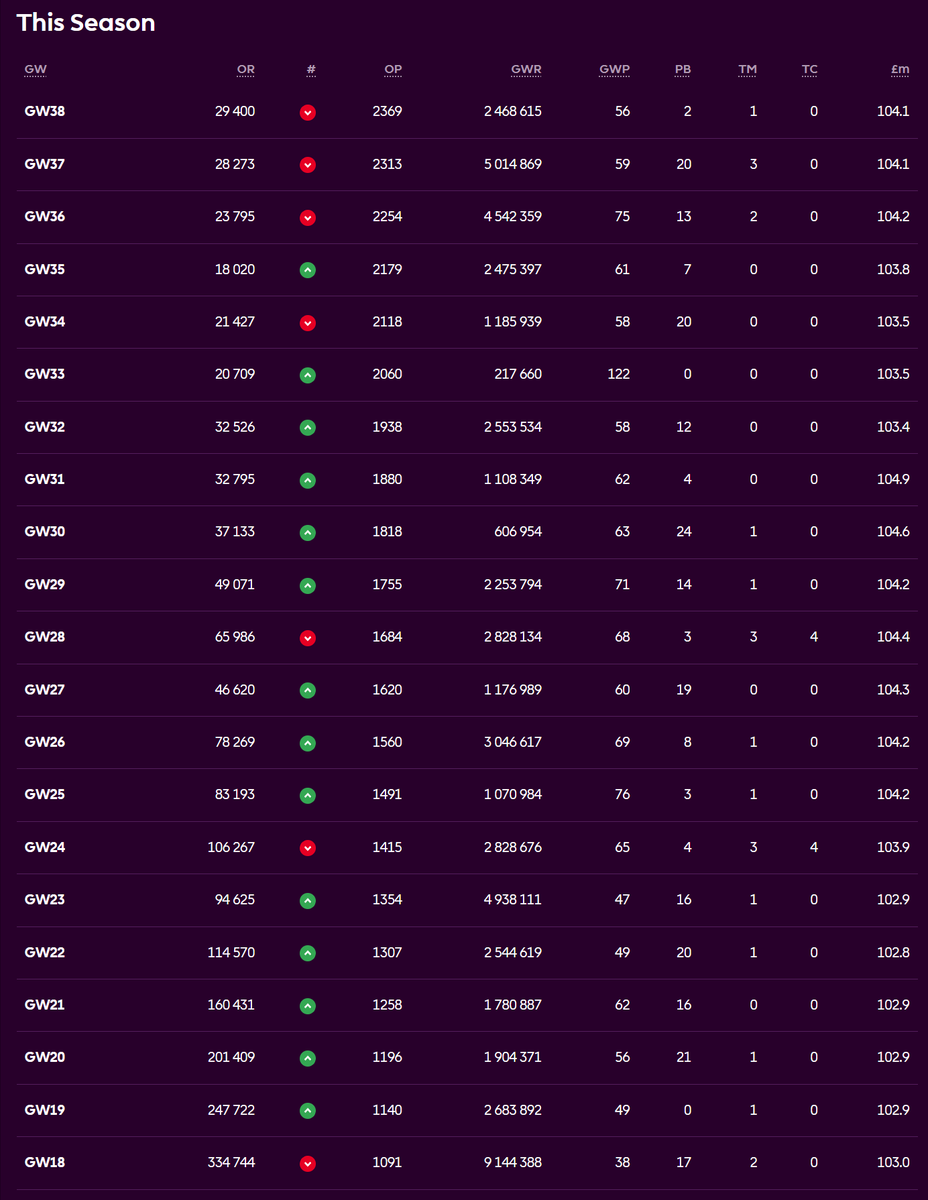This screenshot has width=928, height=1200.
Task: Select the GW33 row label
Action: tap(45, 374)
